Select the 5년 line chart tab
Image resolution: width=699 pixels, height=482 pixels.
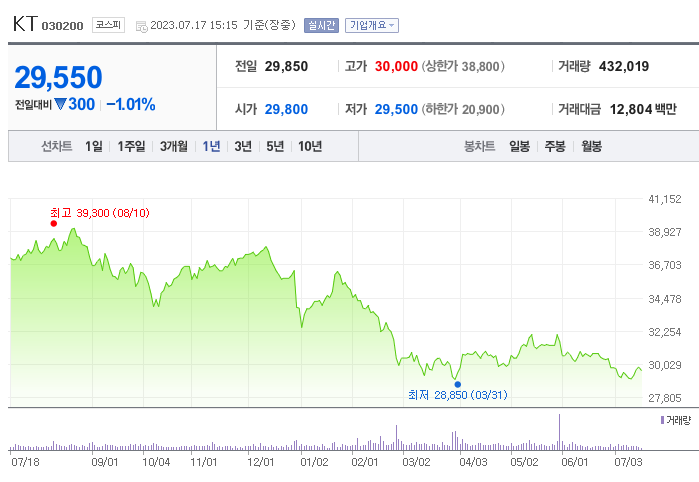pyautogui.click(x=275, y=146)
